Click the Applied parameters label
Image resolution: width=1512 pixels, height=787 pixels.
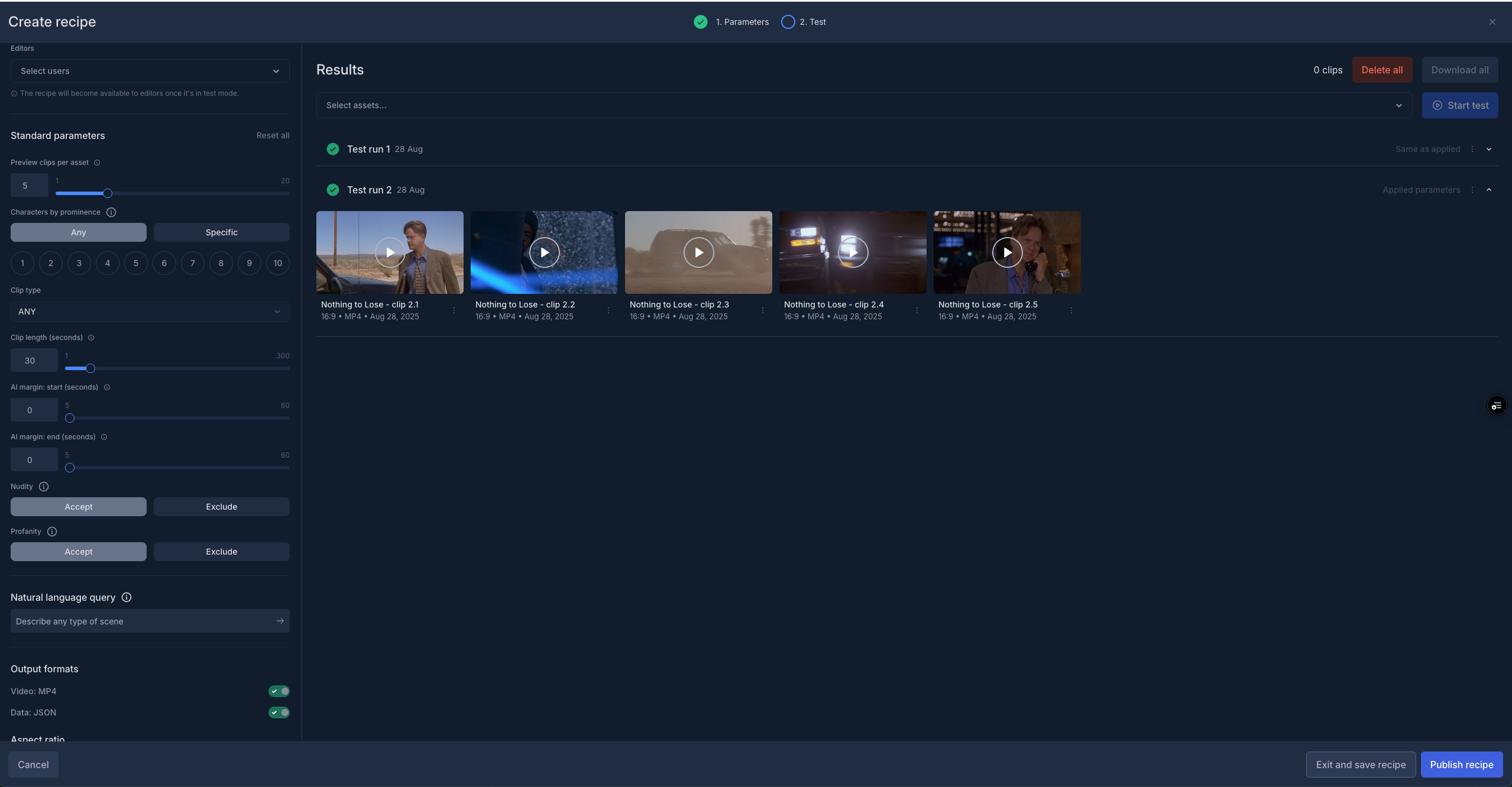point(1421,190)
